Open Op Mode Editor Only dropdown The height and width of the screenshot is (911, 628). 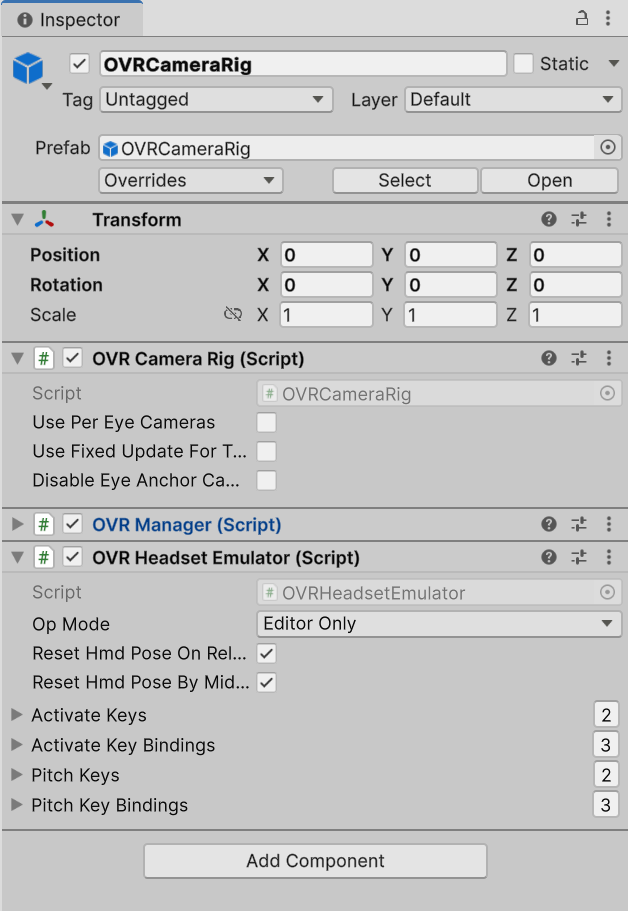pos(439,624)
